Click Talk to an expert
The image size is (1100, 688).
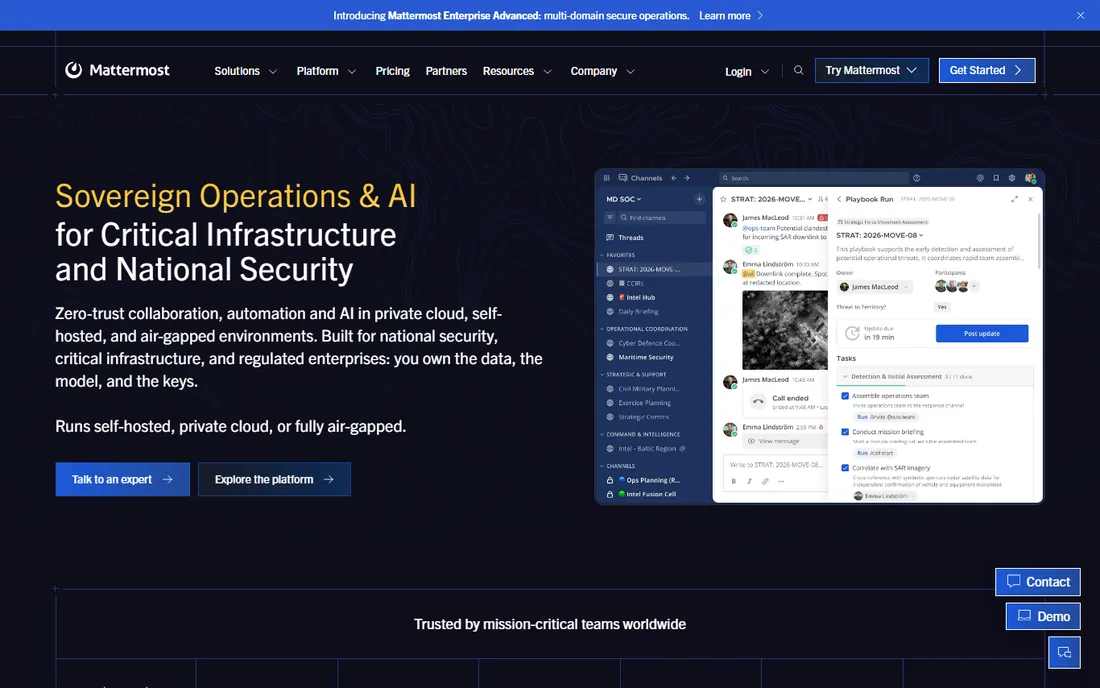tap(123, 479)
